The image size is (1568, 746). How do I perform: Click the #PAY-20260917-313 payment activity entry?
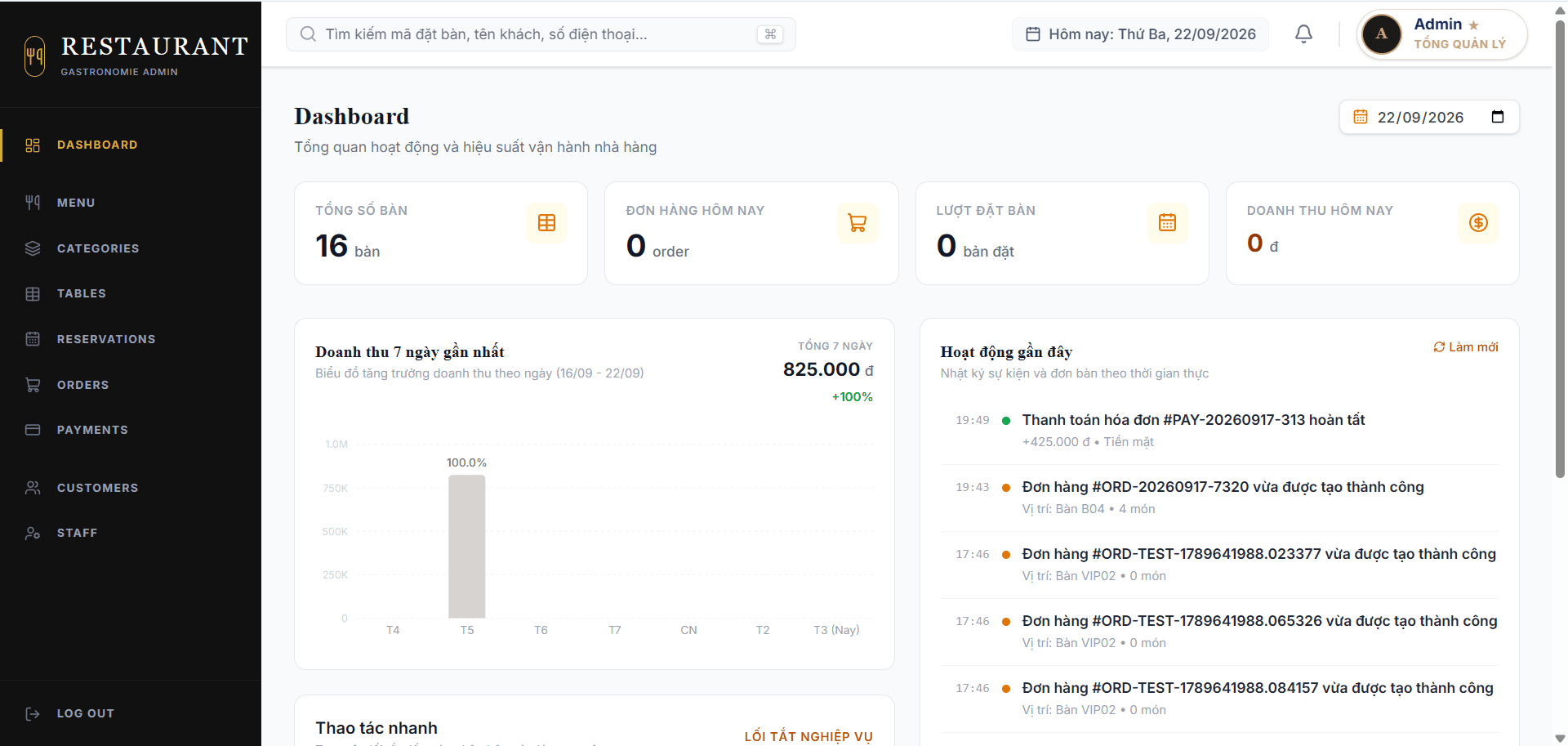(x=1219, y=431)
